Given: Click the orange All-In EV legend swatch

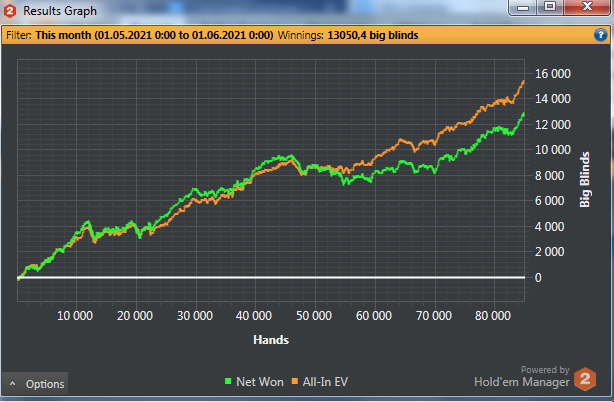Looking at the screenshot, I should (294, 381).
